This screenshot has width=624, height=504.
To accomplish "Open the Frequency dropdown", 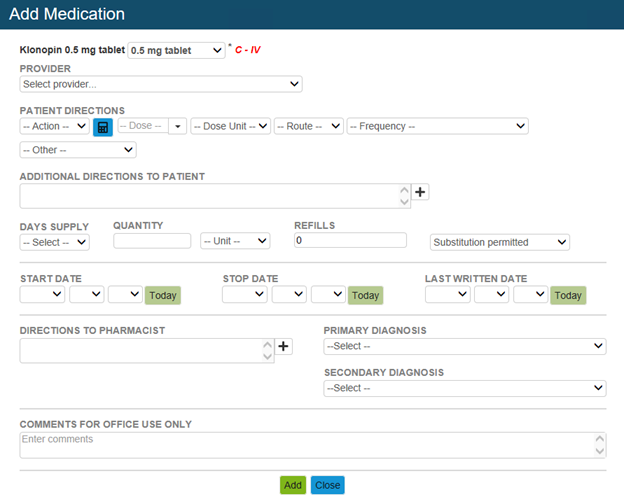I will tap(437, 127).
